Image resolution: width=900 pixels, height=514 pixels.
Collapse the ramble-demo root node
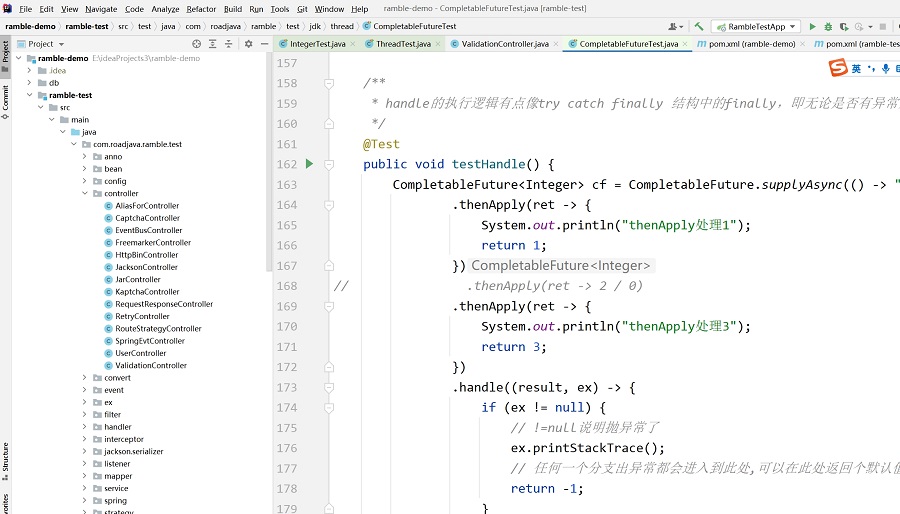[18, 58]
